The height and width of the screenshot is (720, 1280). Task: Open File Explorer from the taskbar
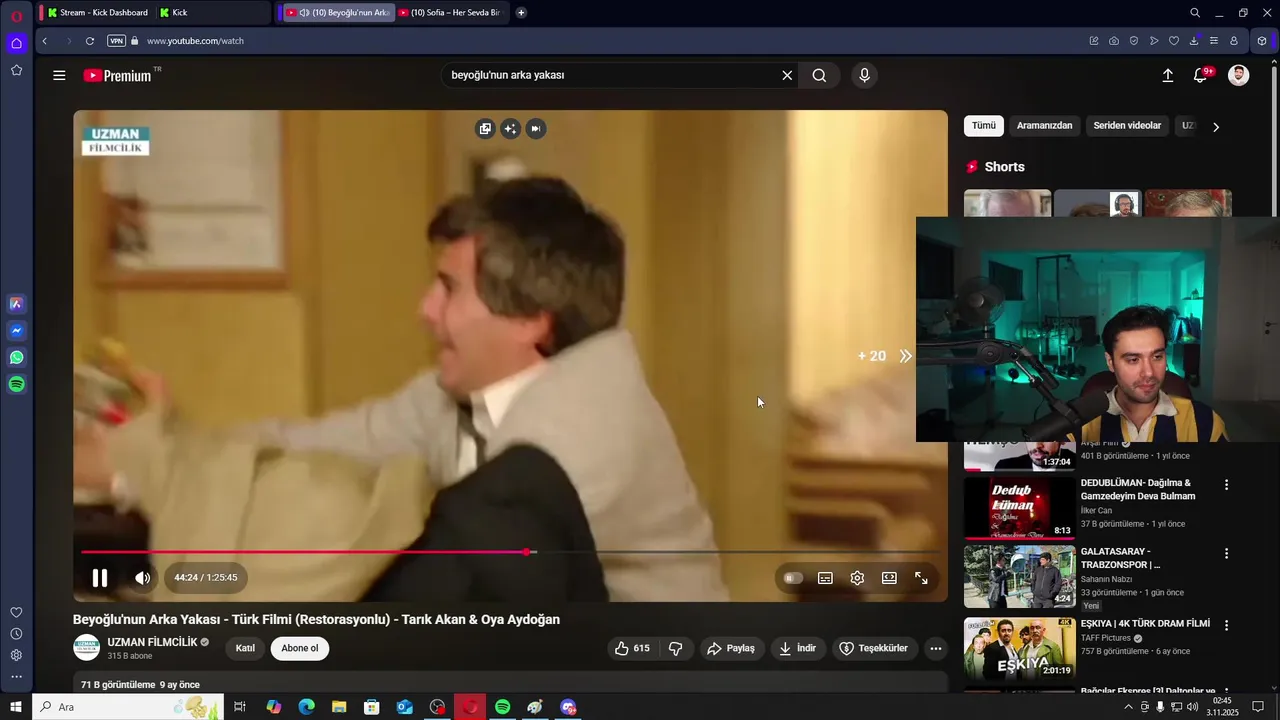[x=339, y=707]
